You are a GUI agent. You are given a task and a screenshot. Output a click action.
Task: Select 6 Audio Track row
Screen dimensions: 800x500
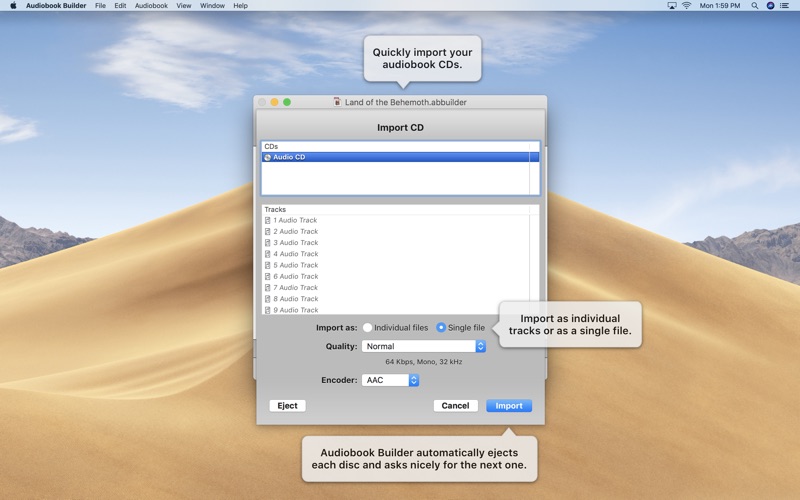click(401, 276)
